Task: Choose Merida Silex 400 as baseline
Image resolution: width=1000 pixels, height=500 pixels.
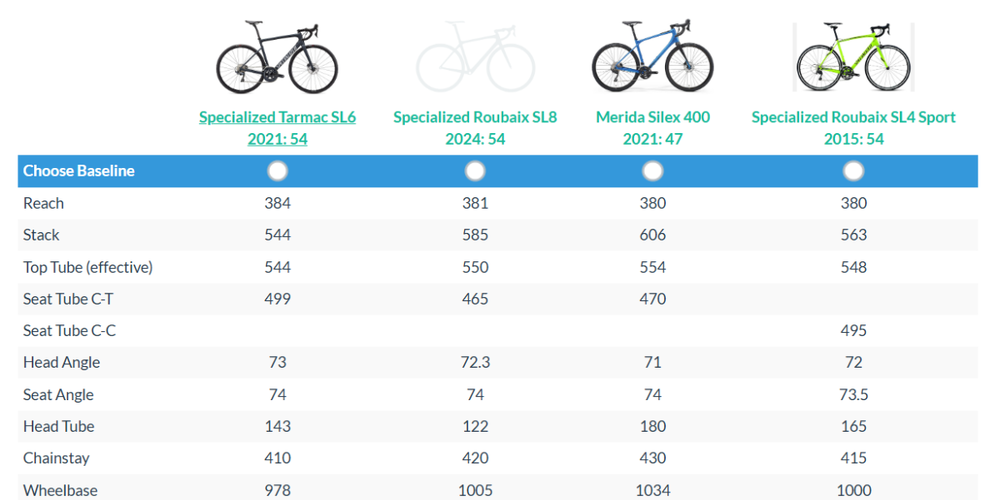Action: click(652, 171)
